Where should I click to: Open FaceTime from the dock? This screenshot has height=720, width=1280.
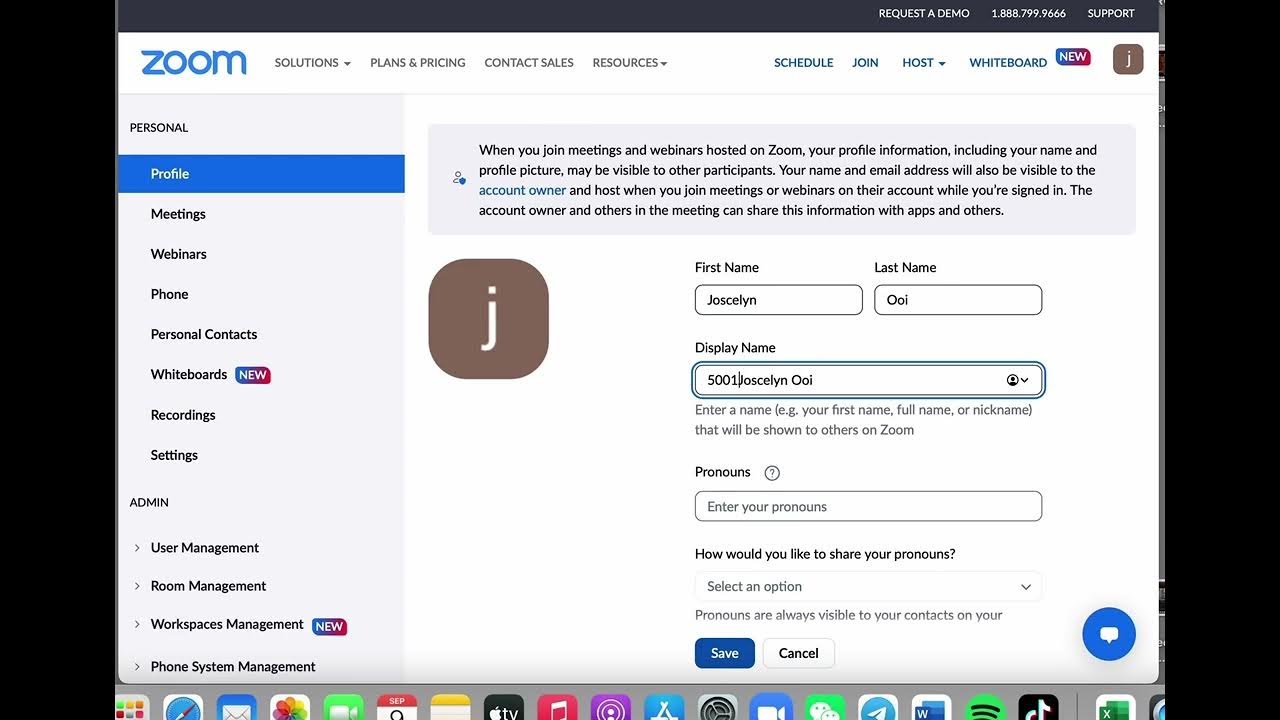pos(344,708)
